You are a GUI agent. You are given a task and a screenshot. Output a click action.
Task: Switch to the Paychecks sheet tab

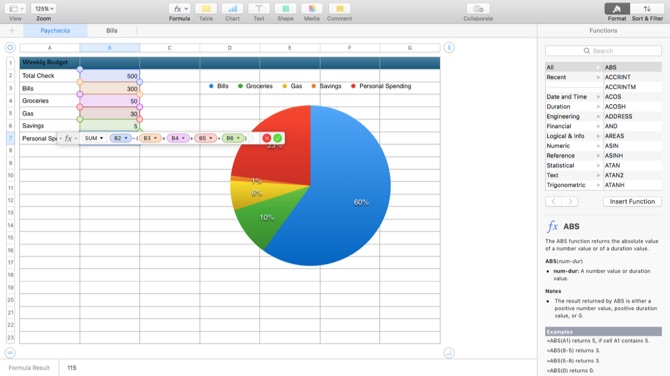pyautogui.click(x=55, y=31)
